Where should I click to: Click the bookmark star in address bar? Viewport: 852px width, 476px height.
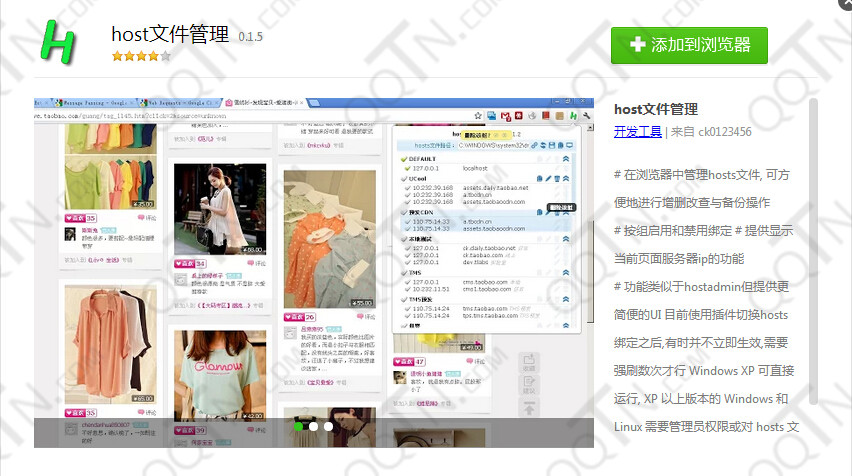pos(479,117)
